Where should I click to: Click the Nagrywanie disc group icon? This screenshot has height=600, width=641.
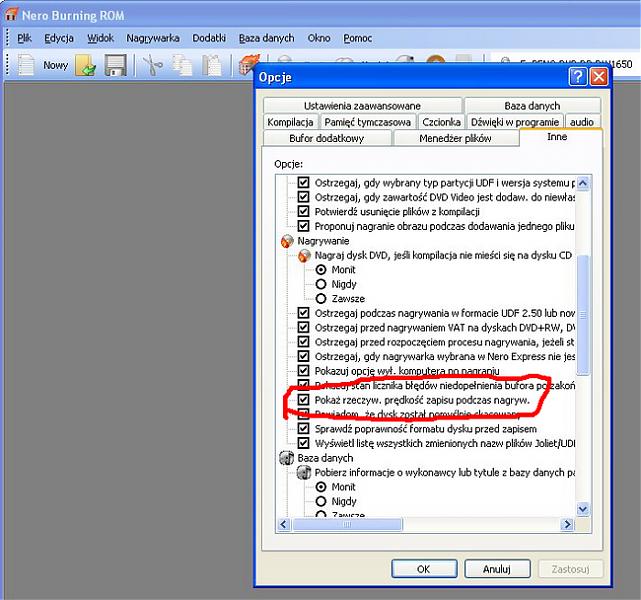[287, 241]
